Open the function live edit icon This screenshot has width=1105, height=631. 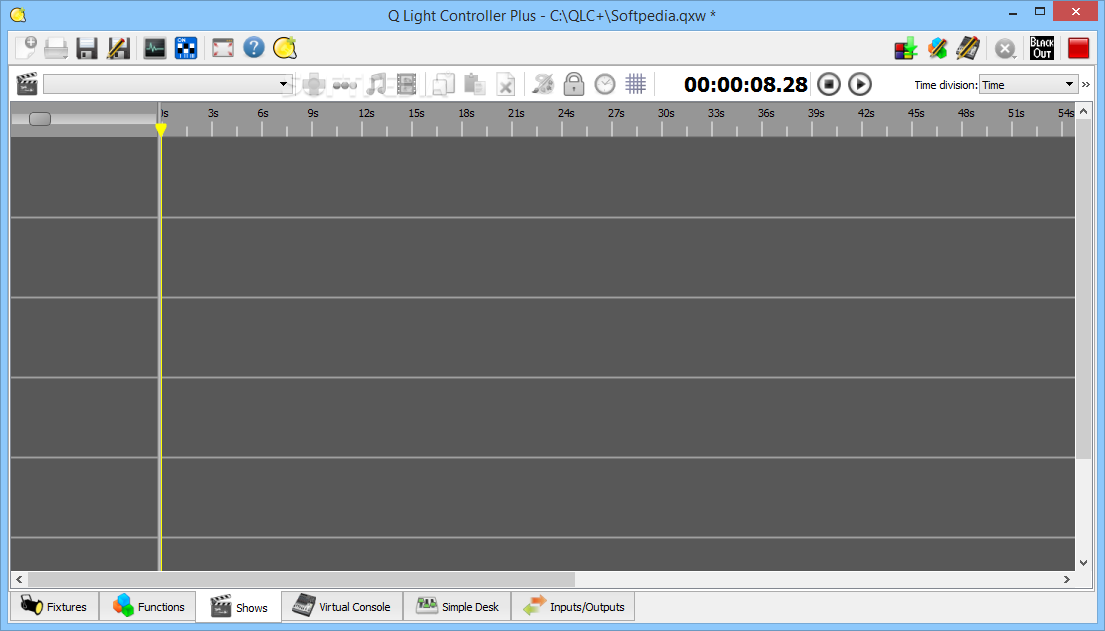(937, 49)
